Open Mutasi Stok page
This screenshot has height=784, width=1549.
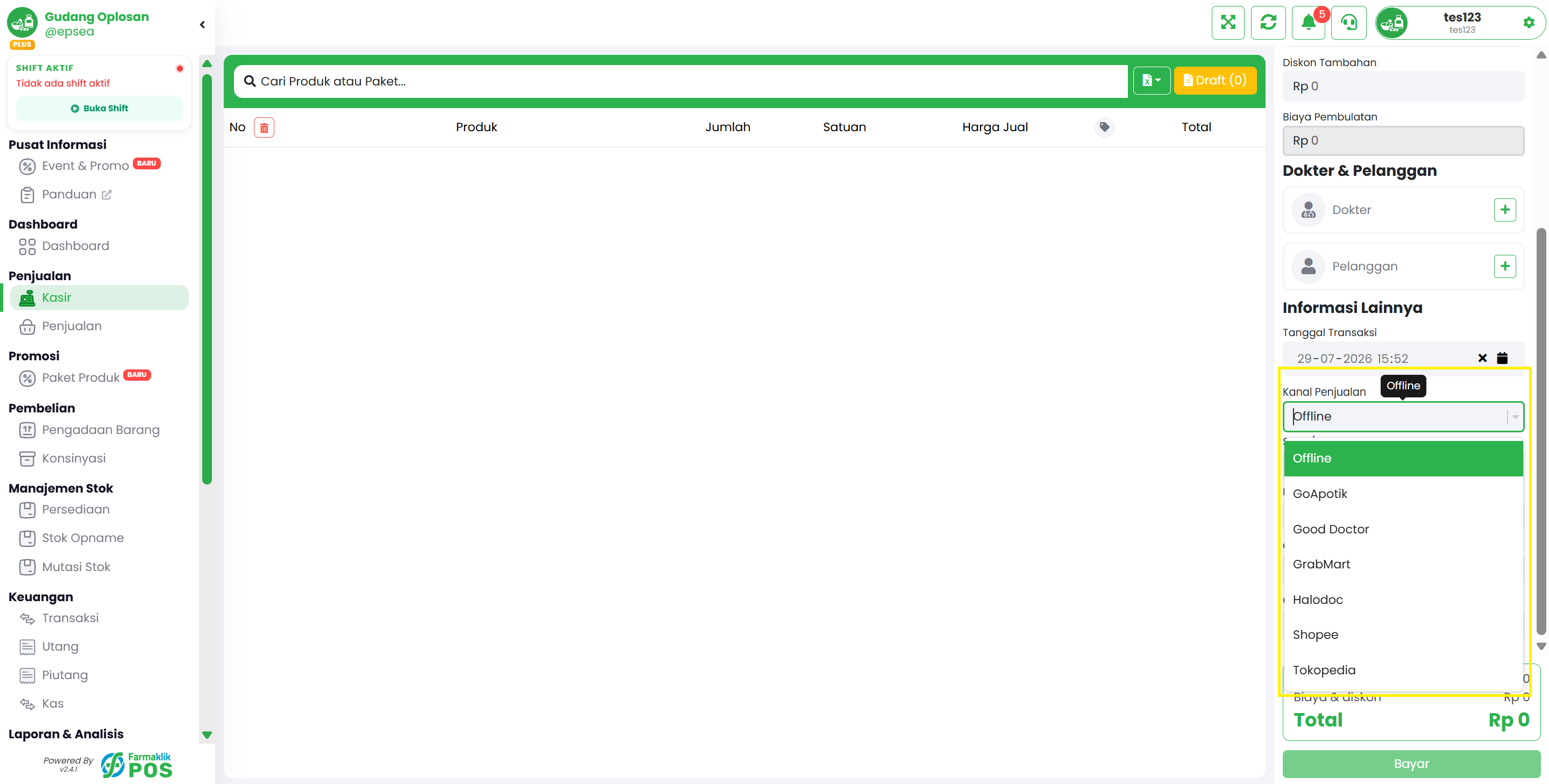99,567
